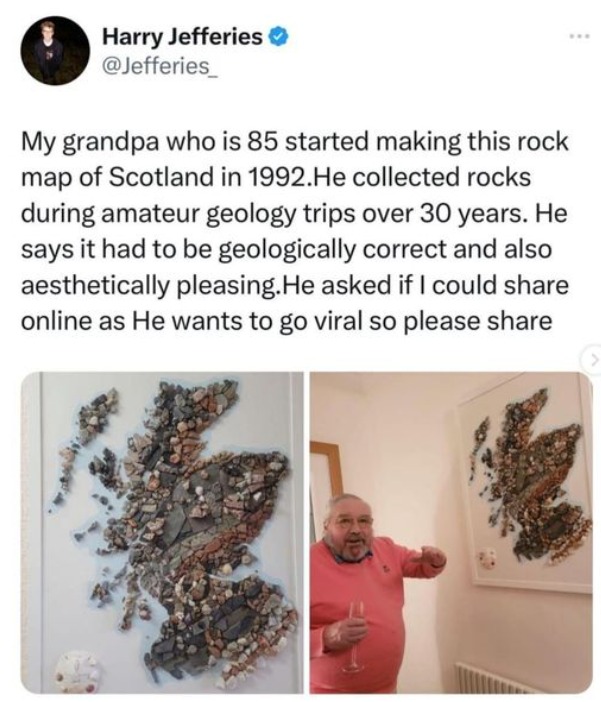The height and width of the screenshot is (702, 601).
Task: Open the photo of grandpa pointing at map
Action: (451, 532)
